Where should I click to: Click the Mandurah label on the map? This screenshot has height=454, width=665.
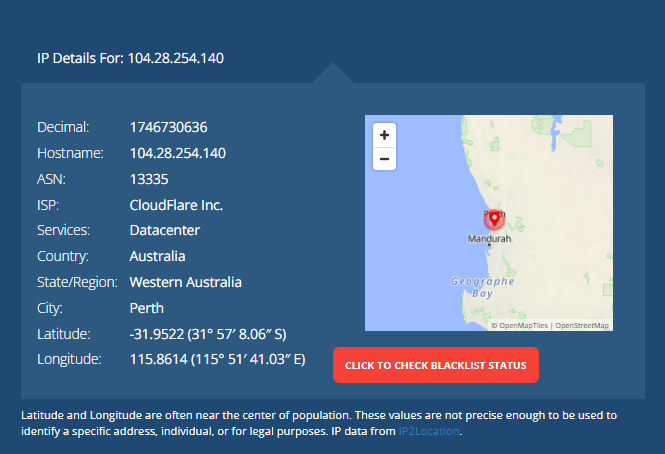(x=489, y=238)
